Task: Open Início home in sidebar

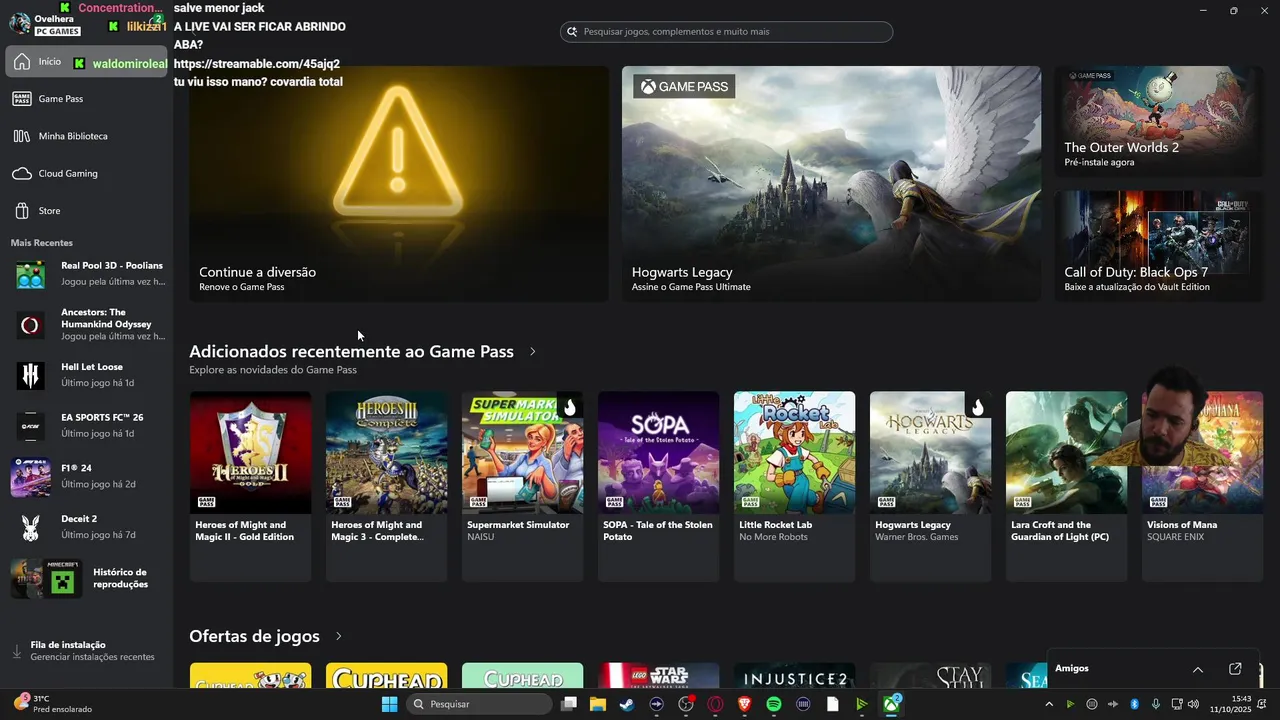Action: point(86,62)
